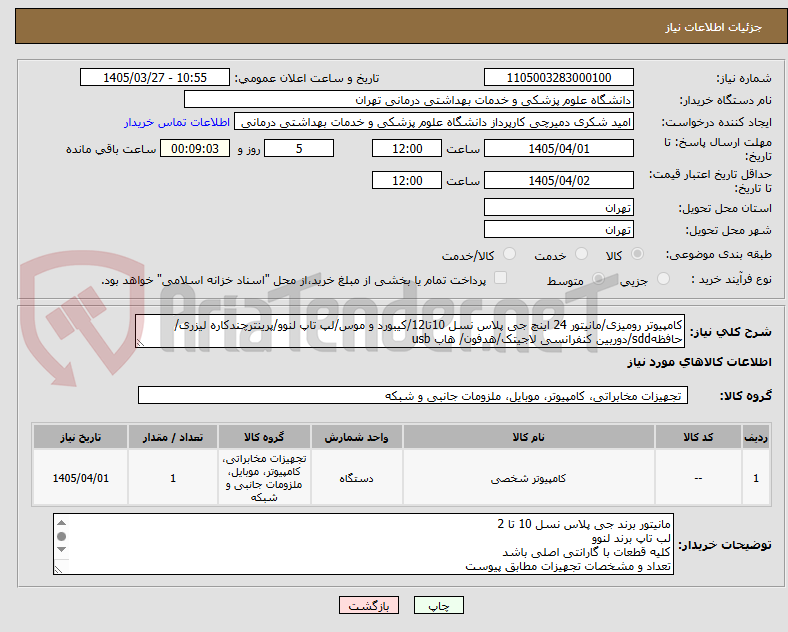This screenshot has width=788, height=632.
Task: Click the تعداد / مقدار column header
Action: coord(172,437)
